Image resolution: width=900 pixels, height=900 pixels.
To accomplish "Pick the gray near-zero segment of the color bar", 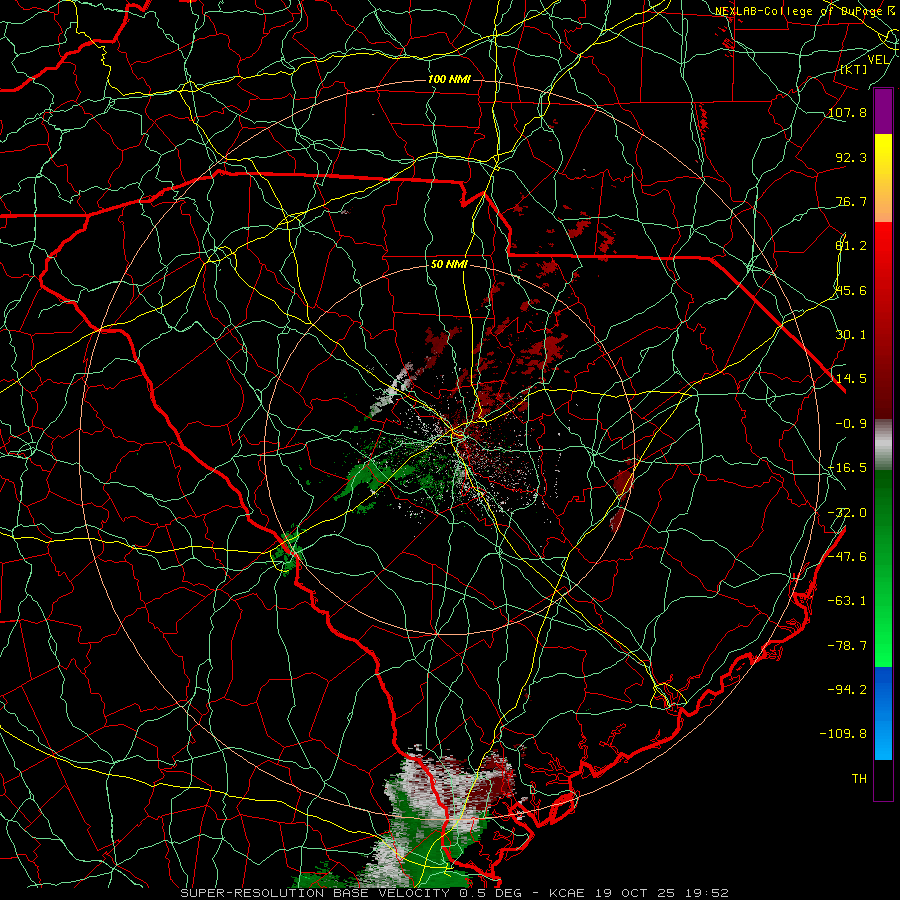I will [883, 445].
